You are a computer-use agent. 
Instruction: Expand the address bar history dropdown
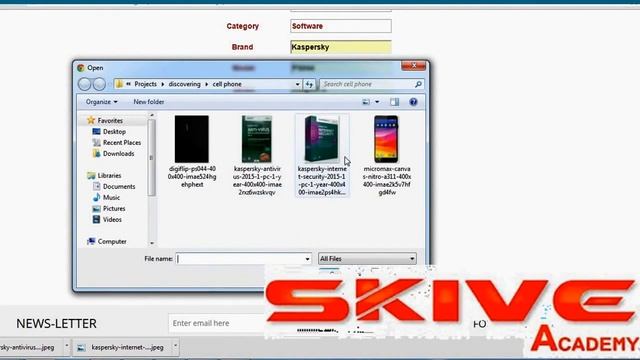point(298,84)
